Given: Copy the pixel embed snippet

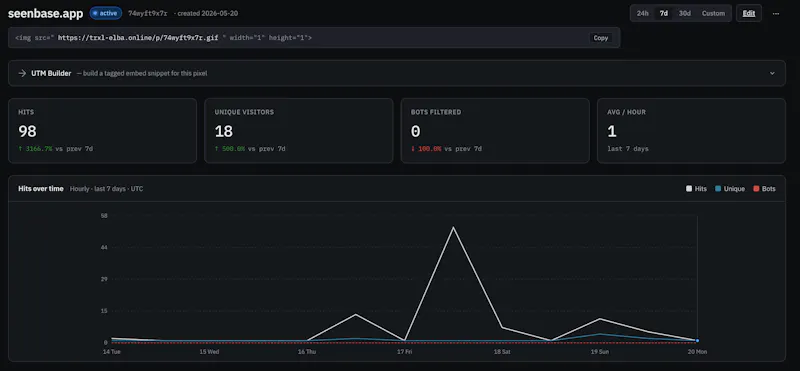Looking at the screenshot, I should click(x=601, y=38).
